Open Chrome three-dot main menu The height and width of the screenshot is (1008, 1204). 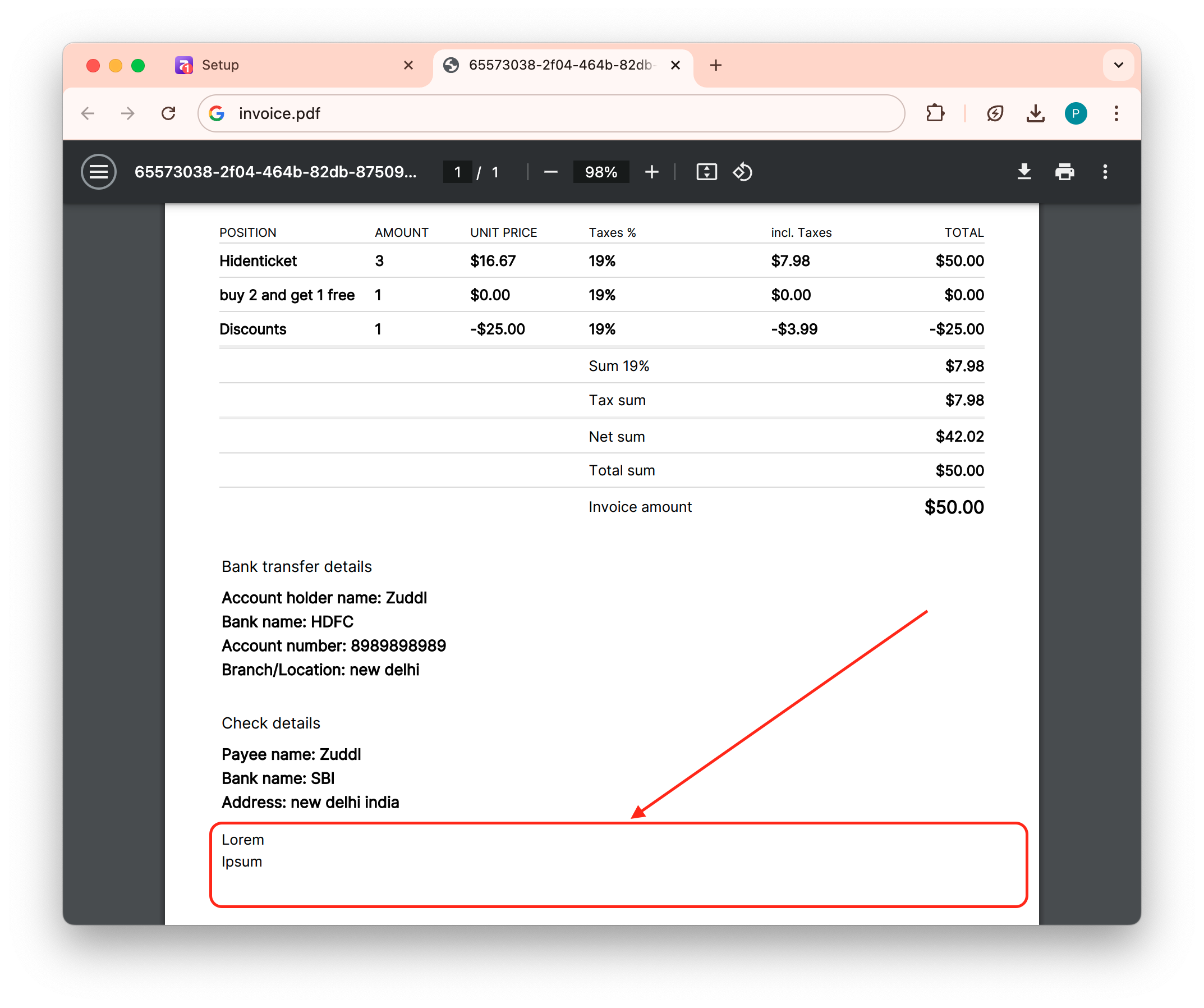click(x=1116, y=113)
